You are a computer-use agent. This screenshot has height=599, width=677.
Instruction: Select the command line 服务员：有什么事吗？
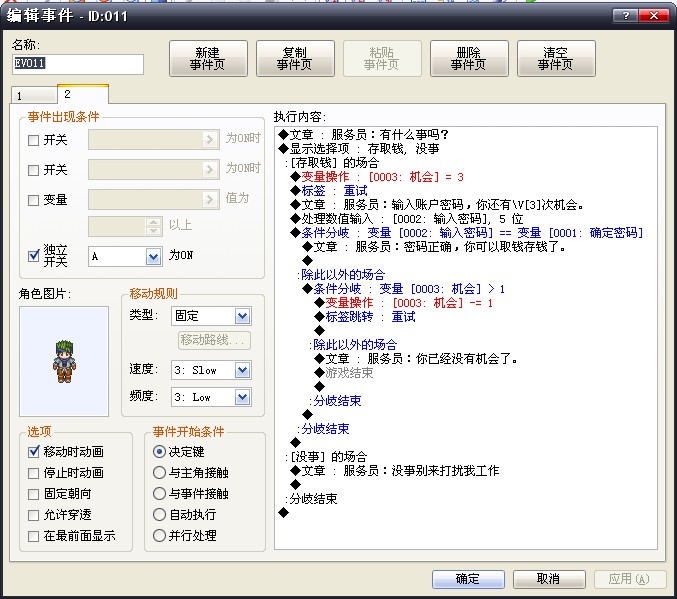[364, 135]
